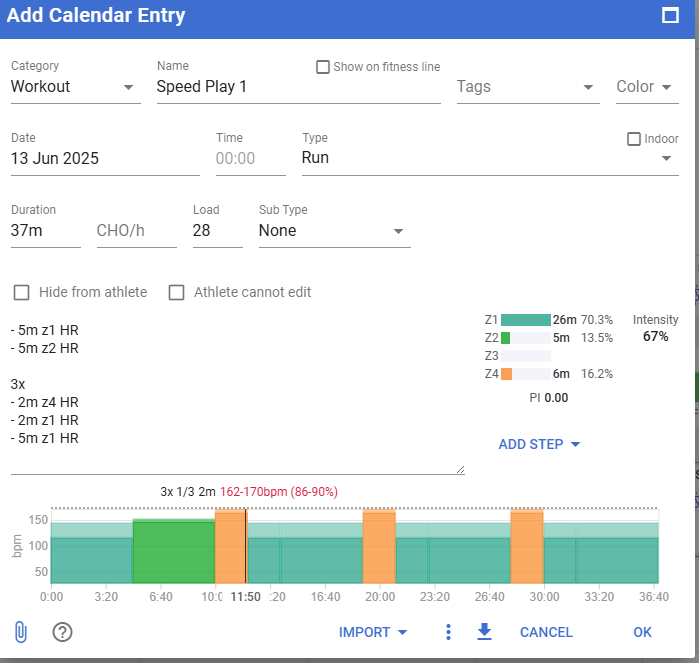Click the download workout icon

point(484,632)
